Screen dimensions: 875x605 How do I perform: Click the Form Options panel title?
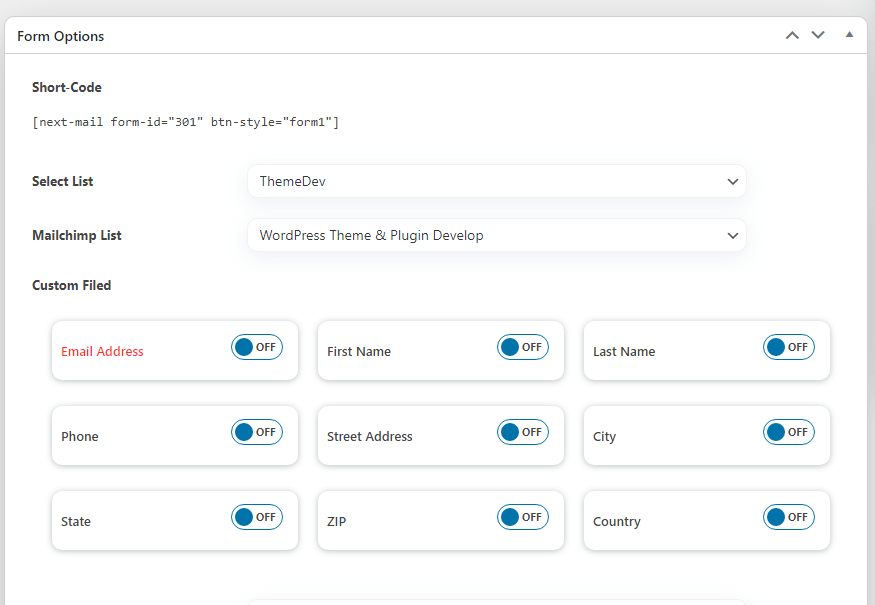pos(61,36)
